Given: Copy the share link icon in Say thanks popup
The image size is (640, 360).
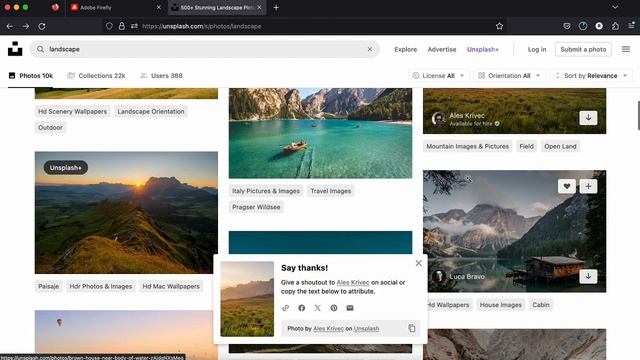Looking at the screenshot, I should coord(286,308).
